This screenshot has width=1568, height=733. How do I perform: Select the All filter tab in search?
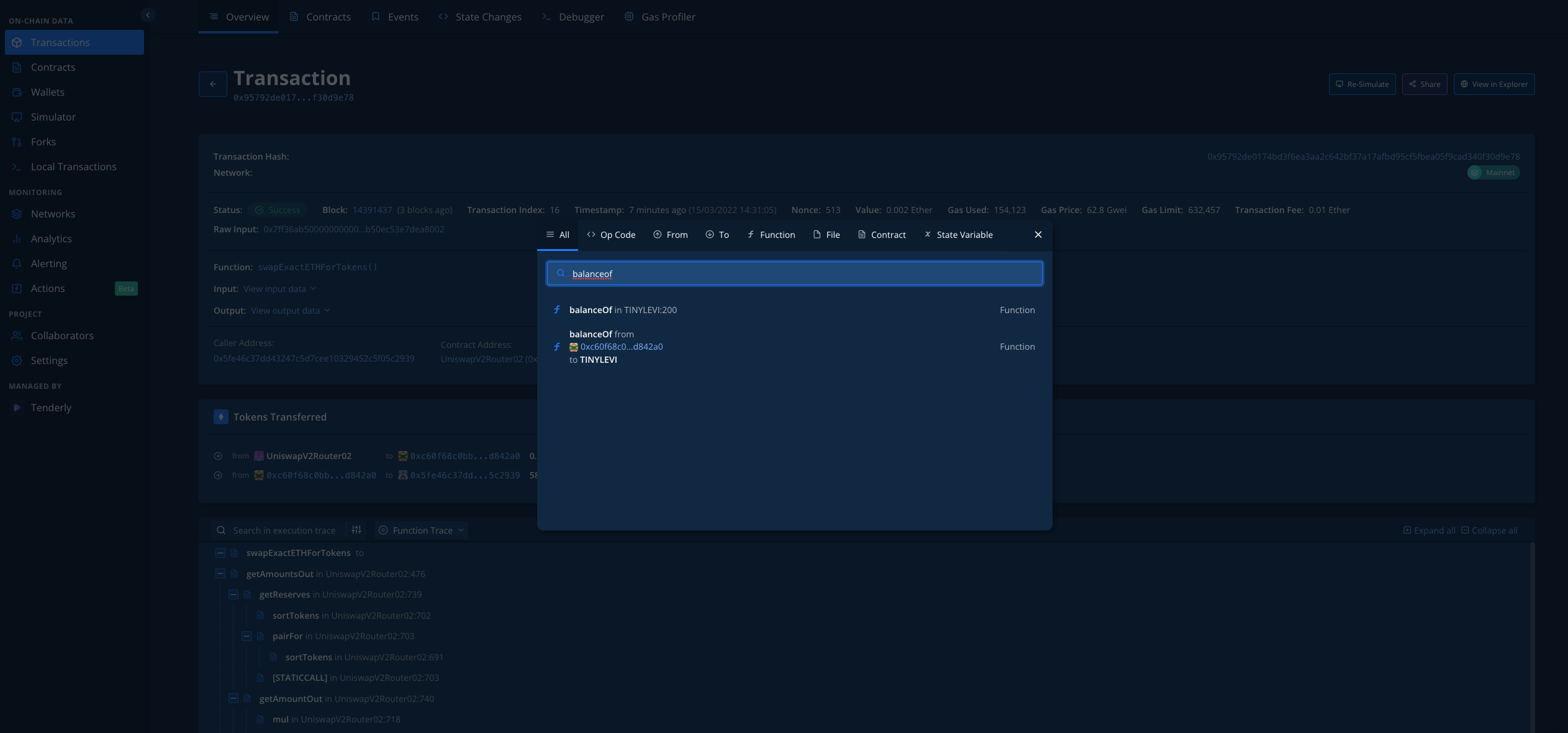(558, 235)
